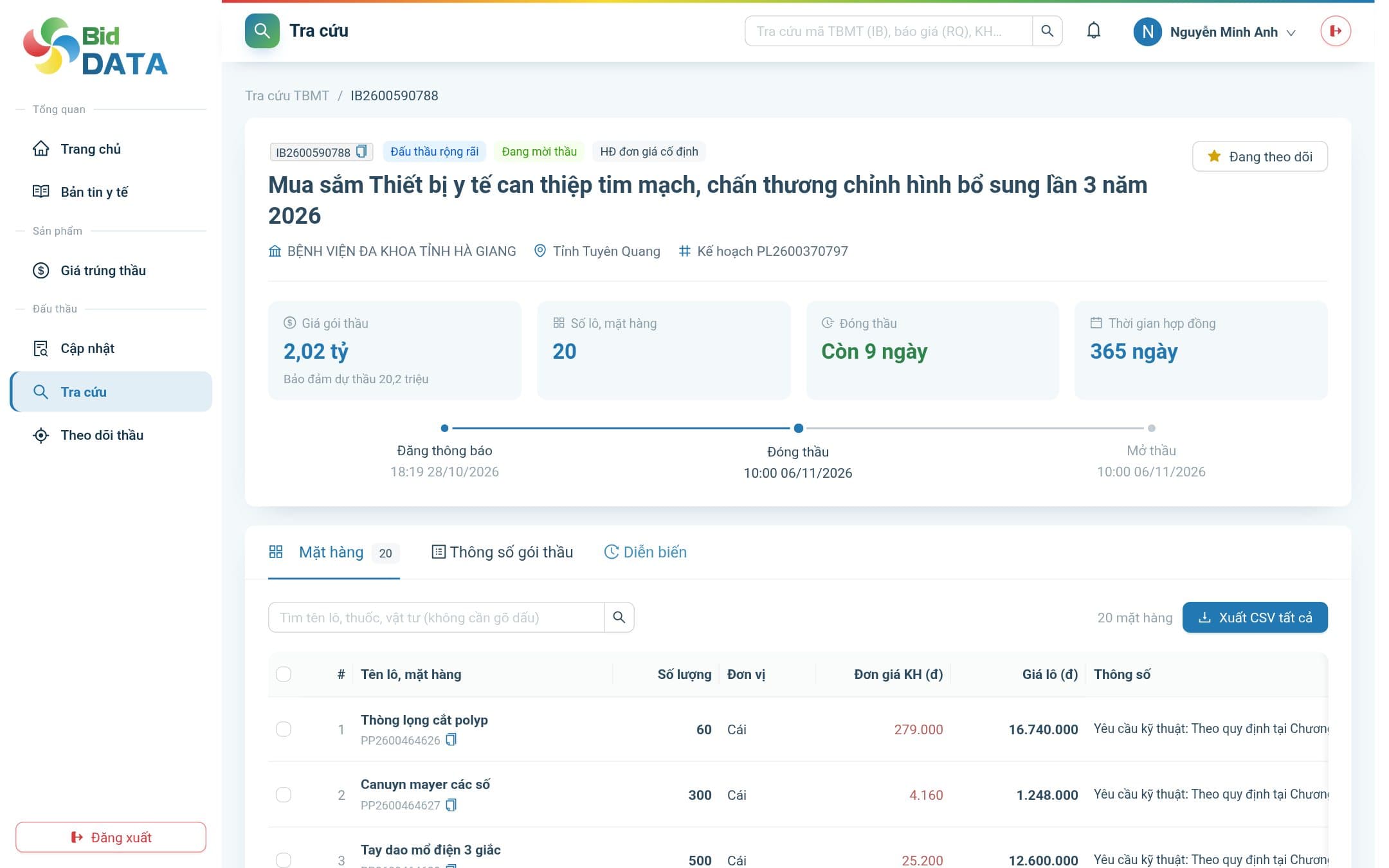Click the Đóng thầu timeline dot
This screenshot has width=1389, height=868.
tap(798, 428)
